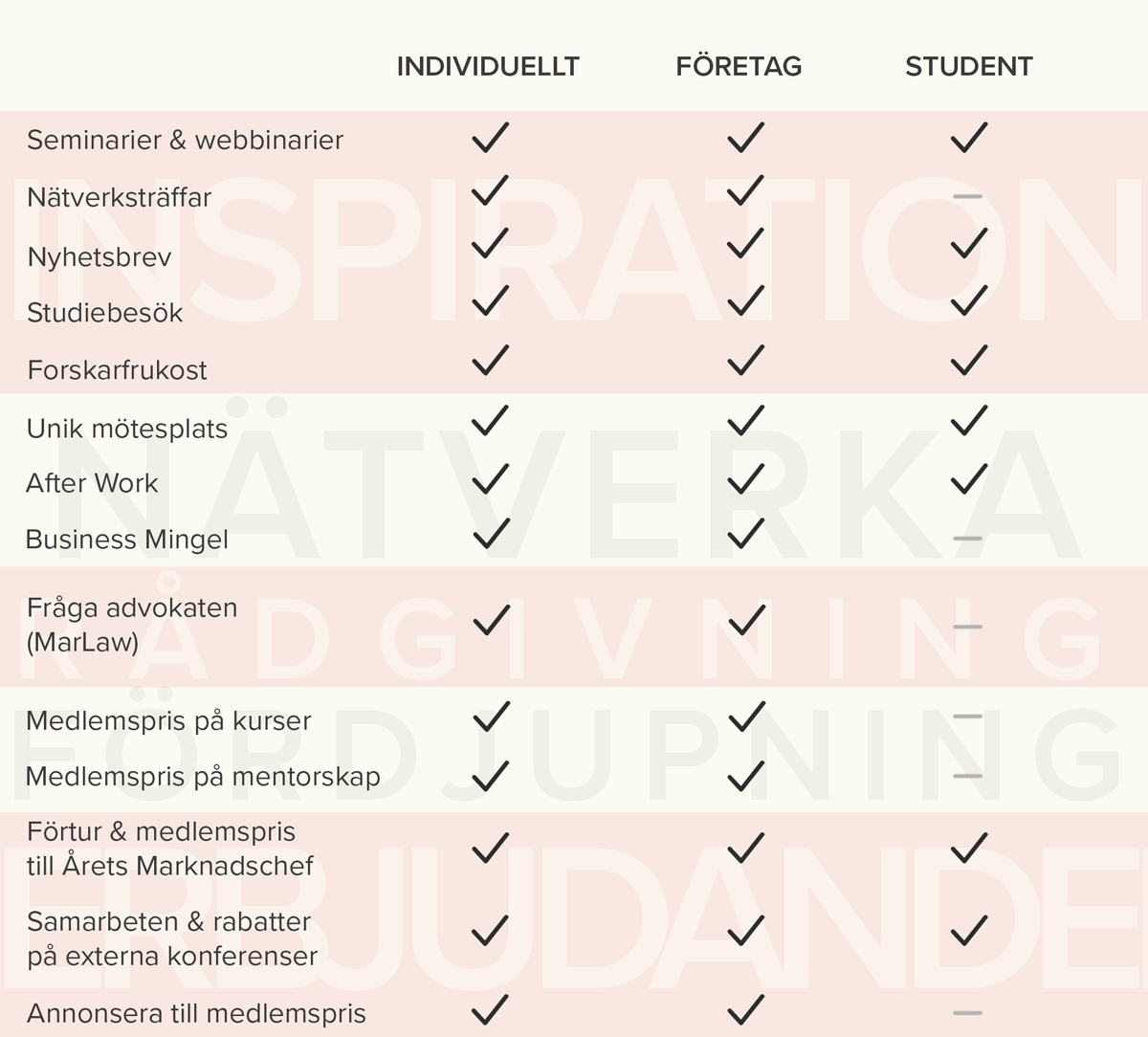Click the INDIVIDUELLT column header

tap(488, 67)
